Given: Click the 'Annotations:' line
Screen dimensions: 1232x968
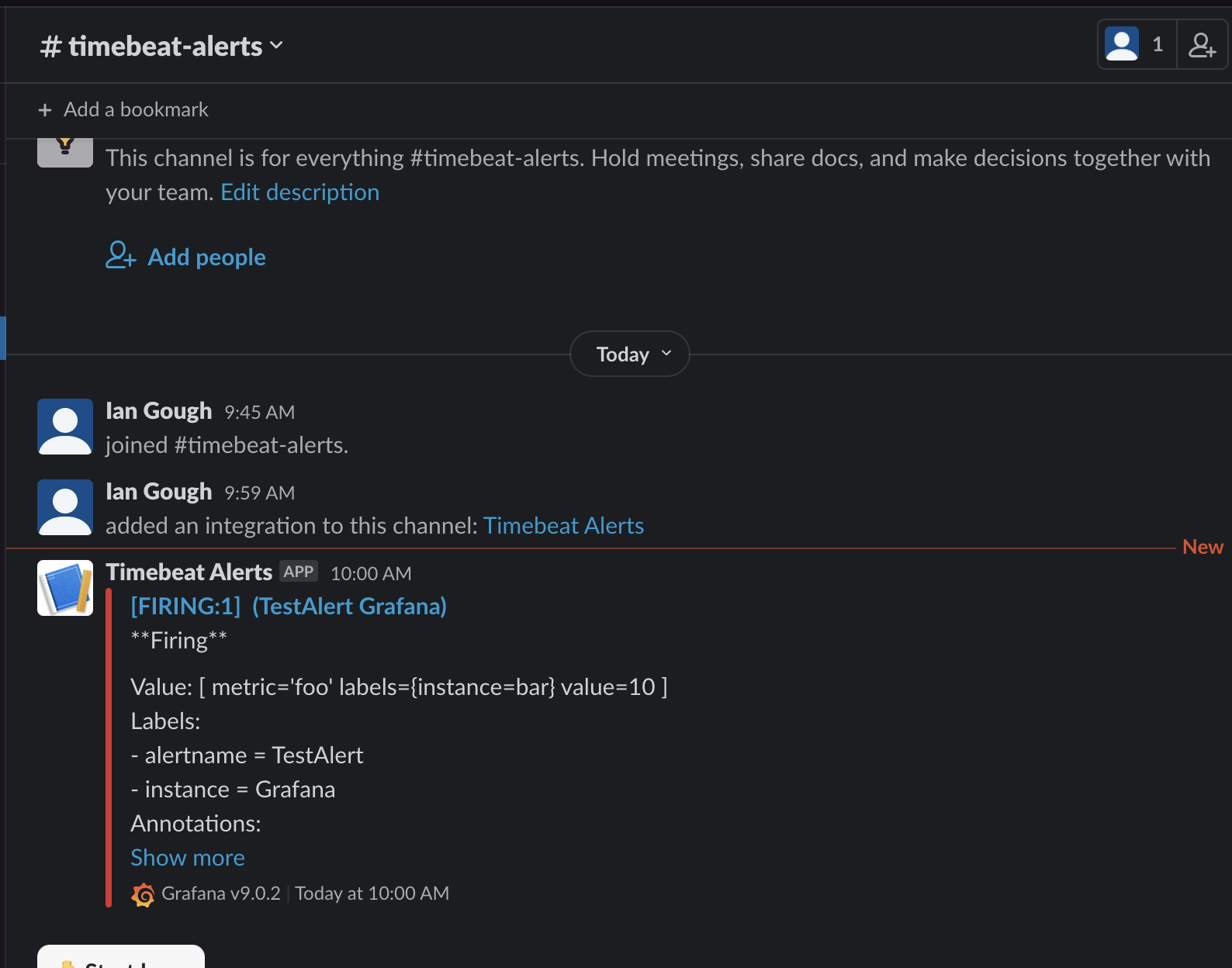Looking at the screenshot, I should pos(196,823).
